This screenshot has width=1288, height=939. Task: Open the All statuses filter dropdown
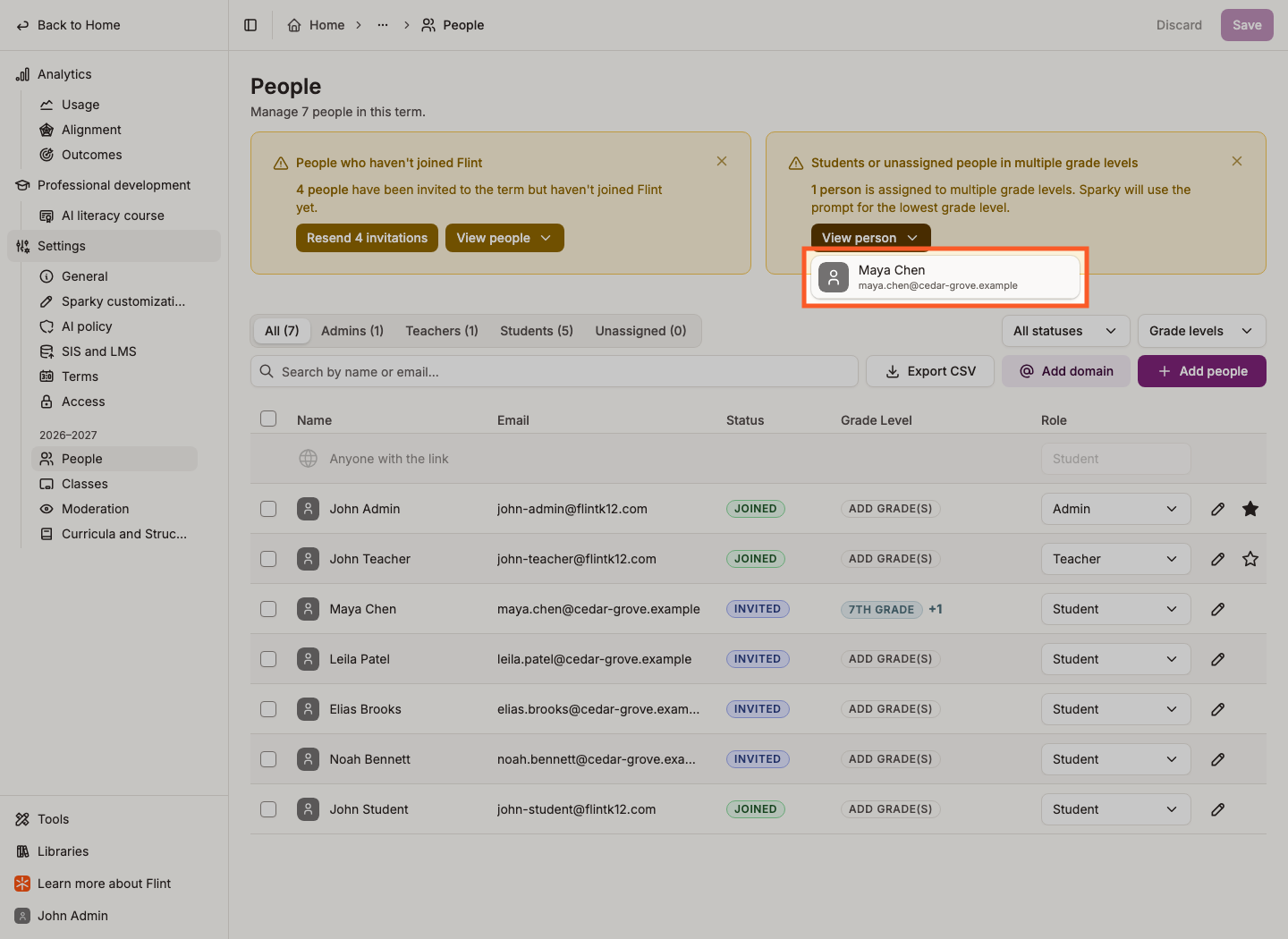1065,331
